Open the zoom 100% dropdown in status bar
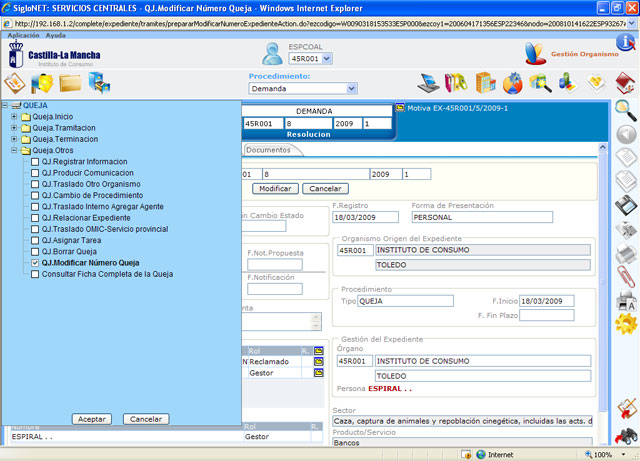Image resolution: width=640 pixels, height=461 pixels. pyautogui.click(x=623, y=454)
